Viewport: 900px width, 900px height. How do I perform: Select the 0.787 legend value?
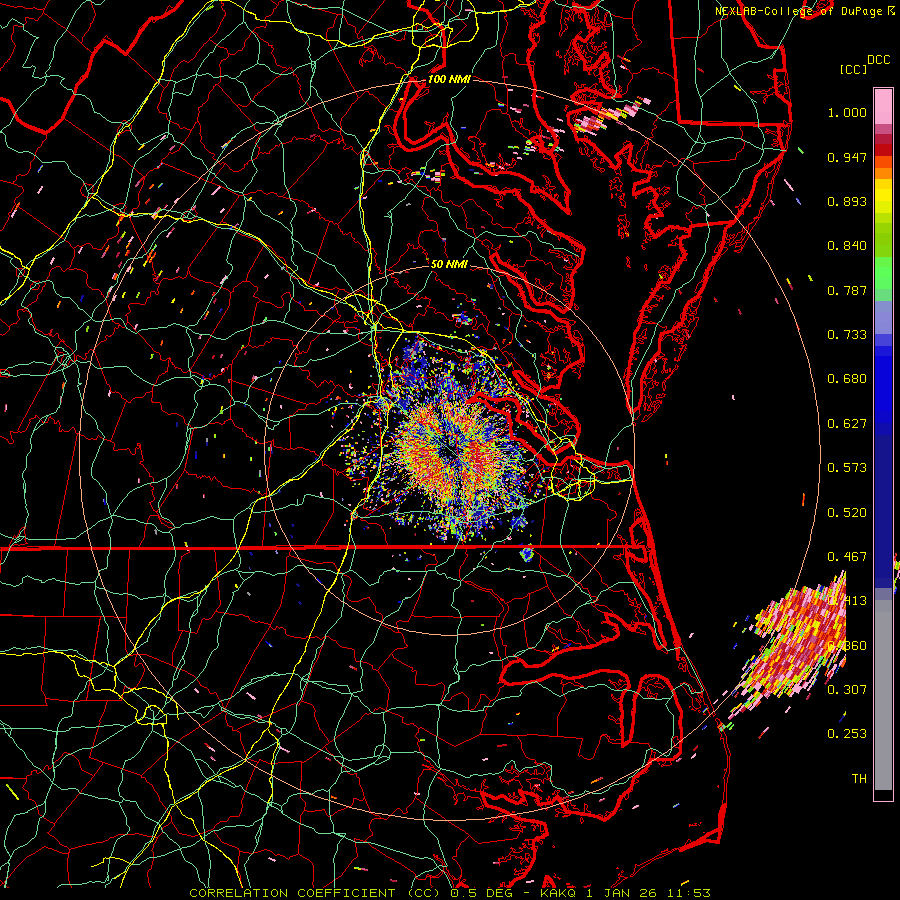tap(847, 290)
